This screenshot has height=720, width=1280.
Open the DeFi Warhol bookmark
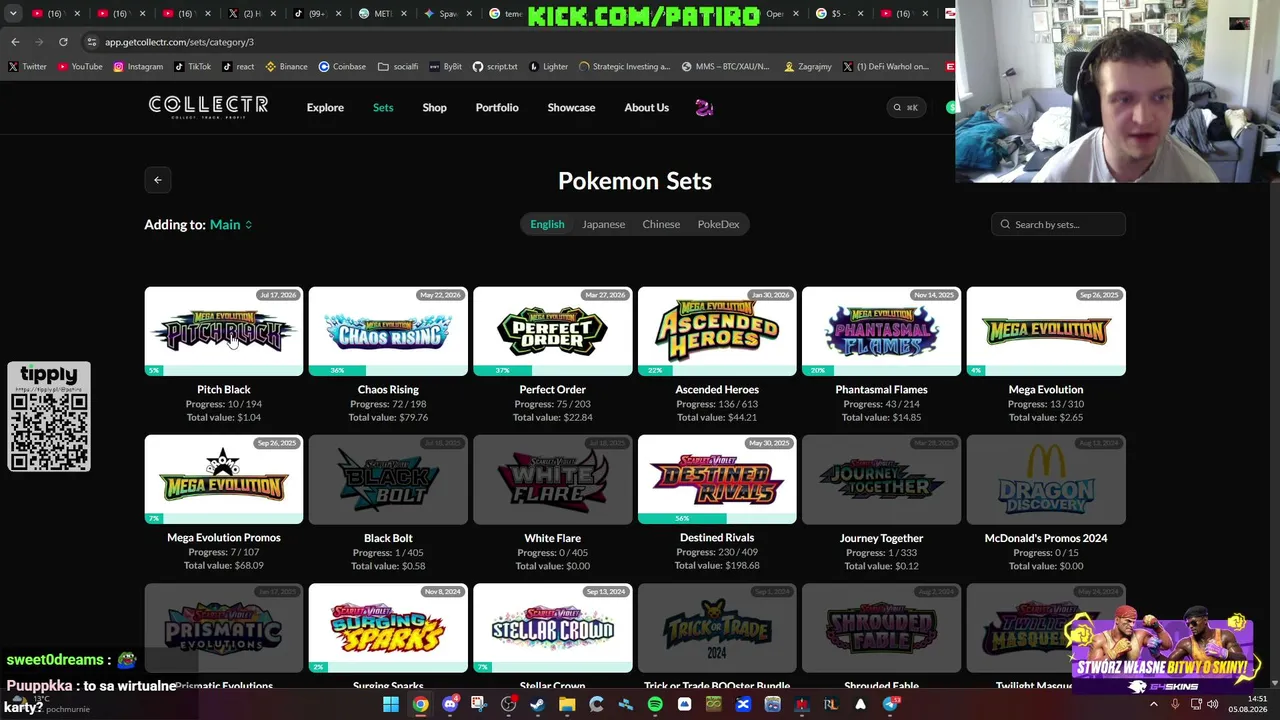tap(886, 67)
